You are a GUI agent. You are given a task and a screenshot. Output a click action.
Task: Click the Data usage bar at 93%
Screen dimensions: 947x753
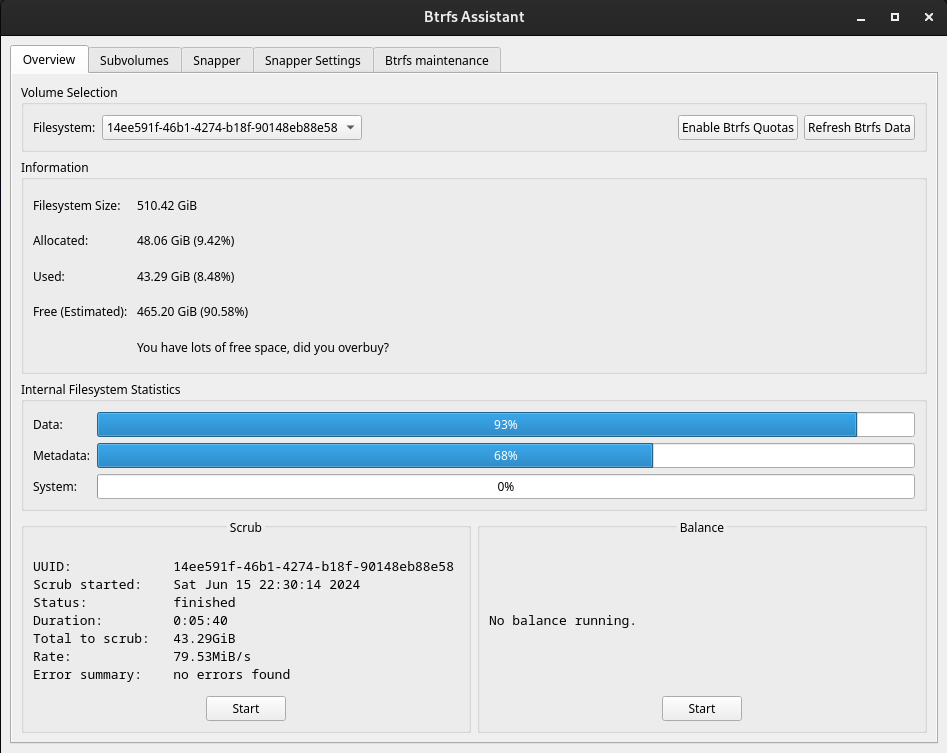point(506,425)
